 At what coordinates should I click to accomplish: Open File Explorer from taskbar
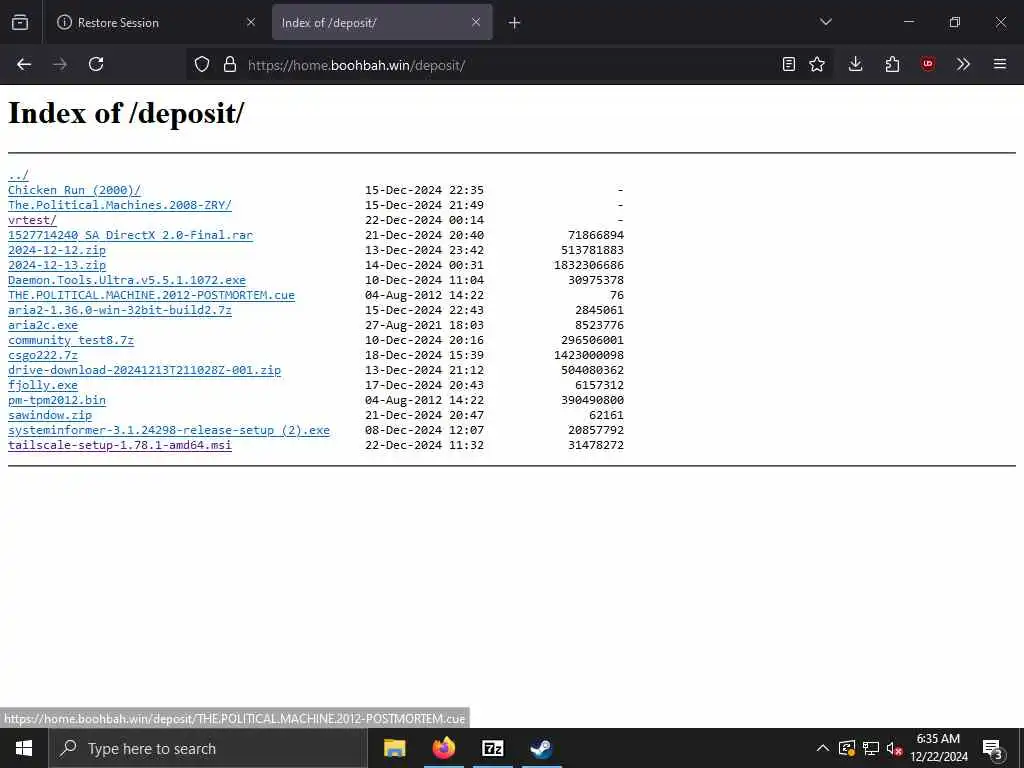[394, 748]
